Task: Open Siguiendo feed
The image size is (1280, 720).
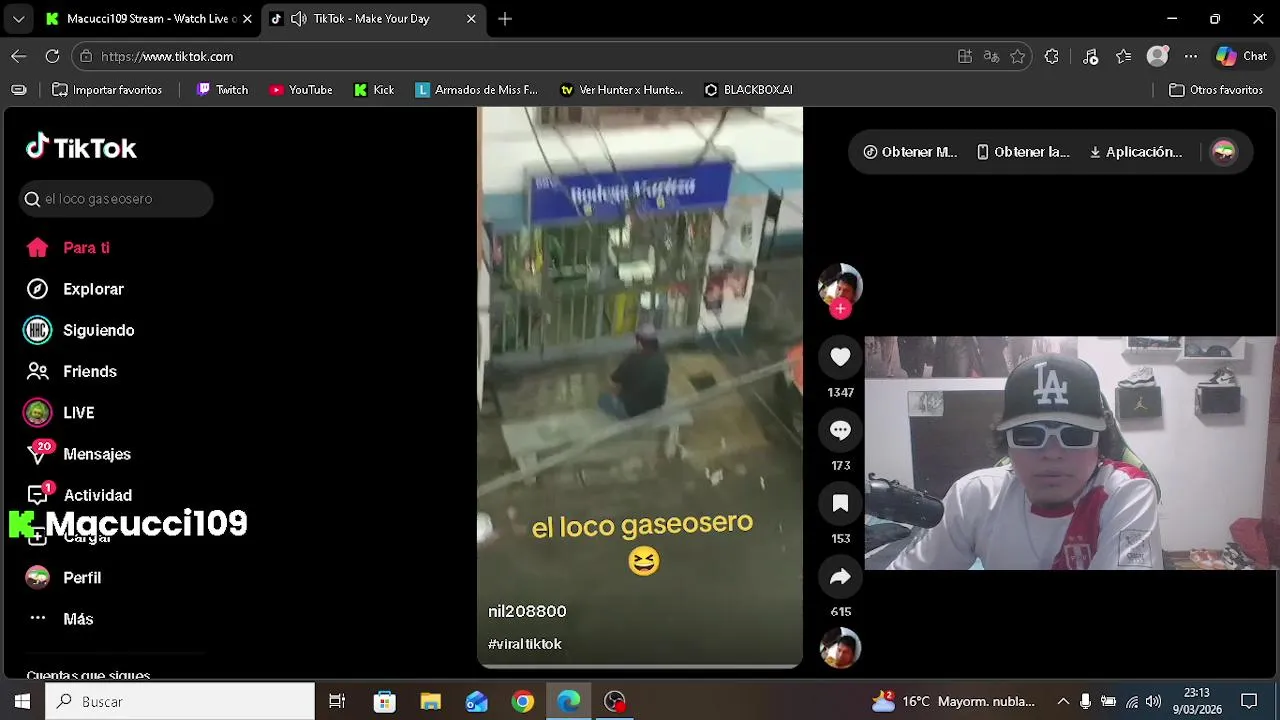Action: [80, 330]
